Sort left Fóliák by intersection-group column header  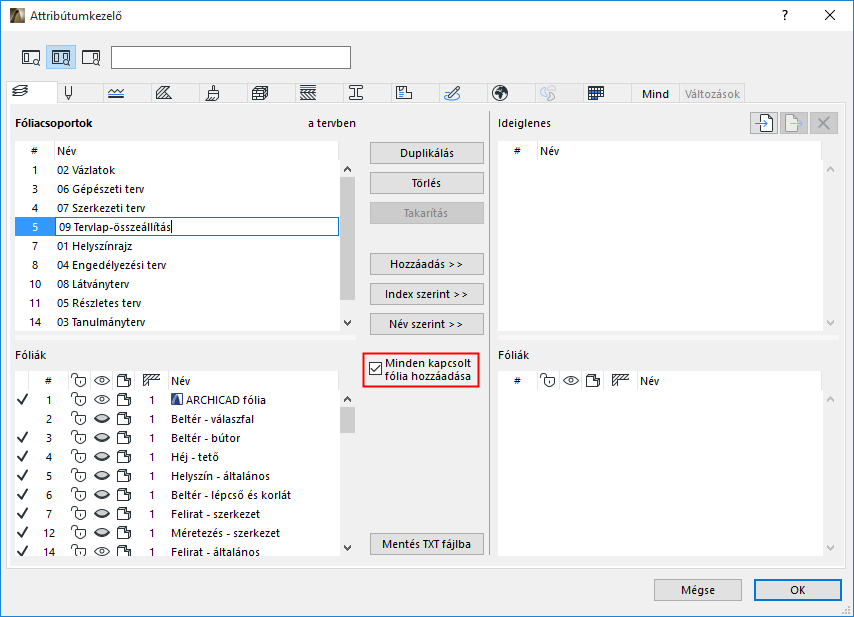tap(151, 380)
